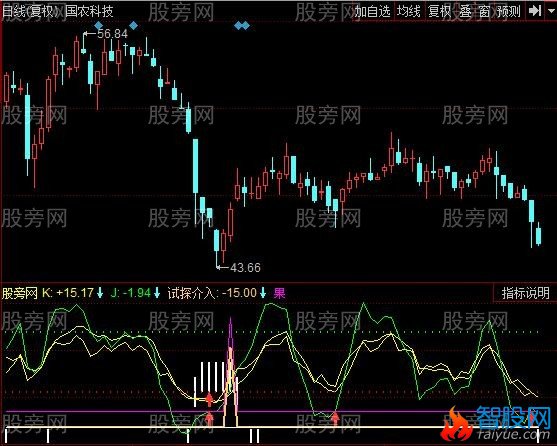Click the second single blue diamond marker
The width and height of the screenshot is (557, 446).
coord(133,25)
